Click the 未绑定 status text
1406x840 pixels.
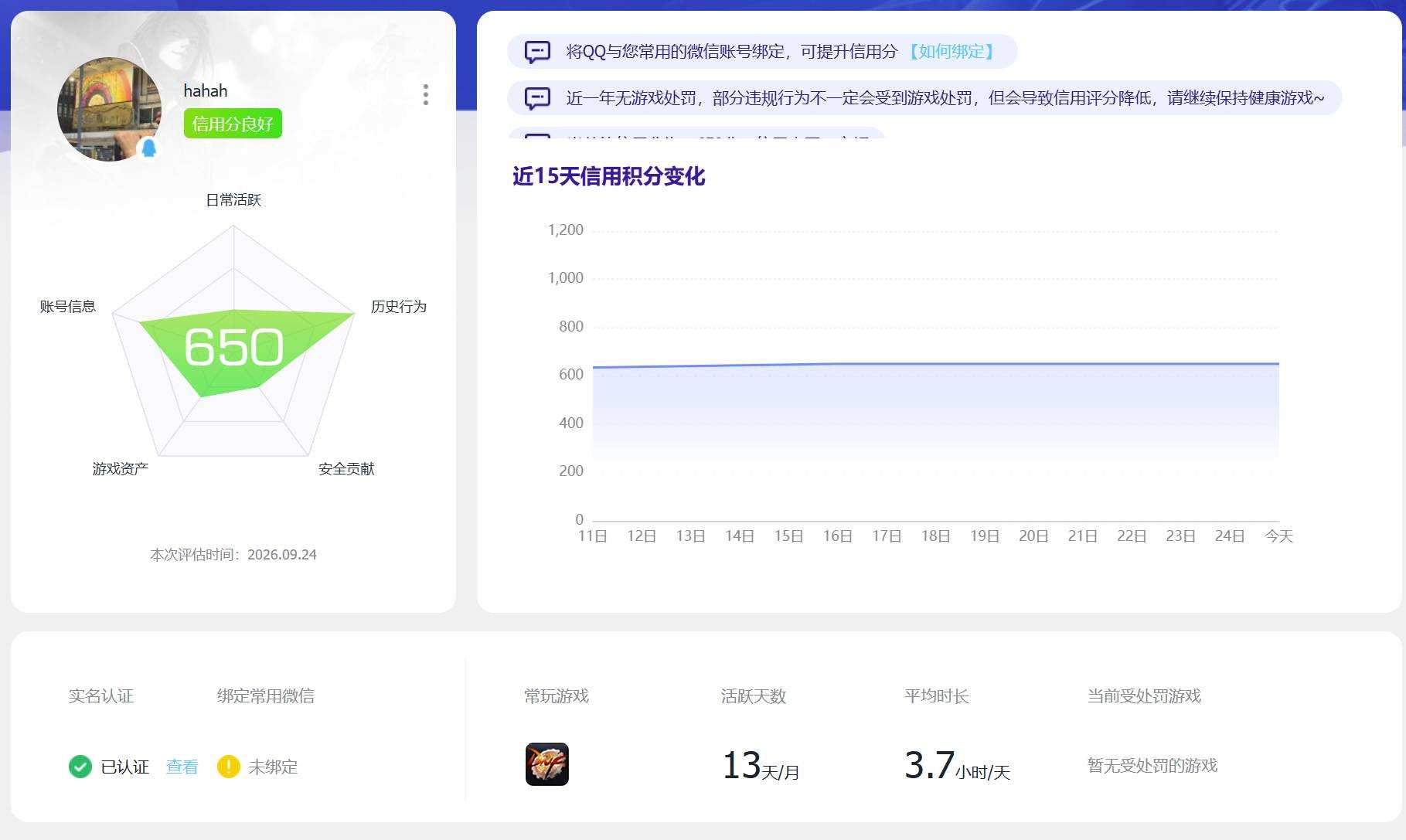coord(273,767)
